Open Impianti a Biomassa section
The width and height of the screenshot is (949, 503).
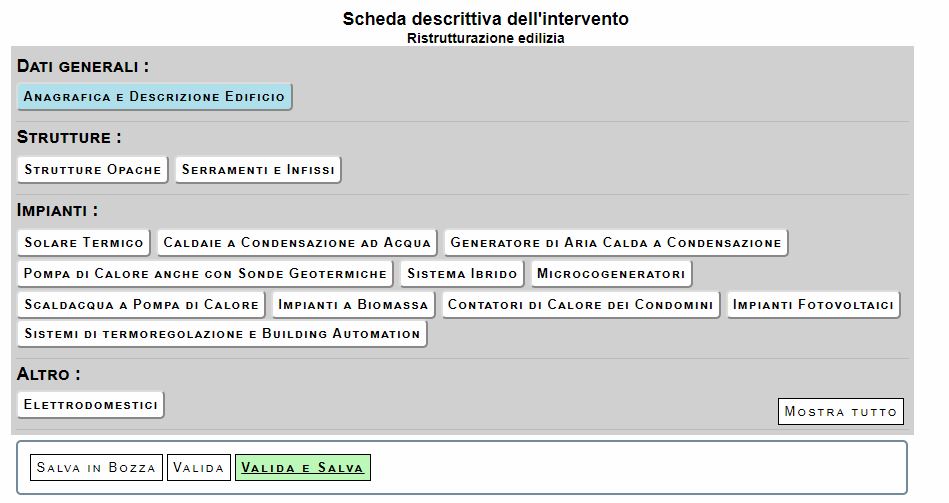coord(353,304)
